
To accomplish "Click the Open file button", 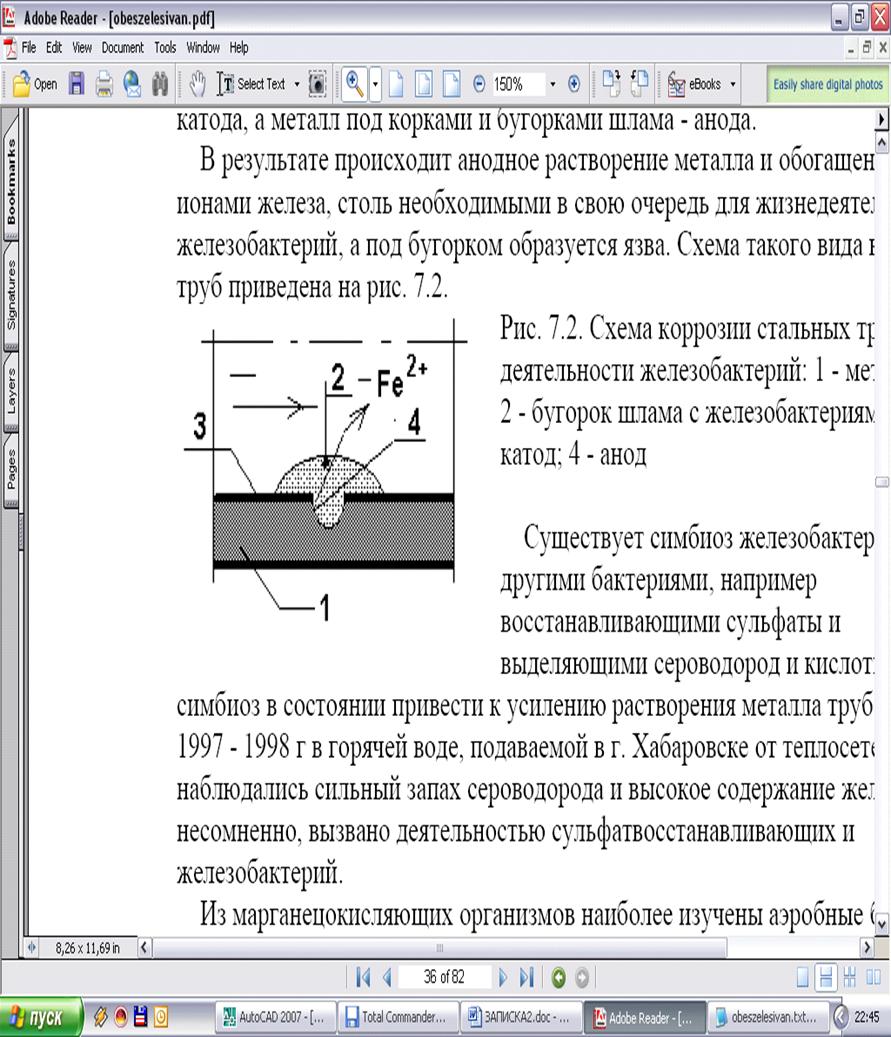I will coord(34,85).
